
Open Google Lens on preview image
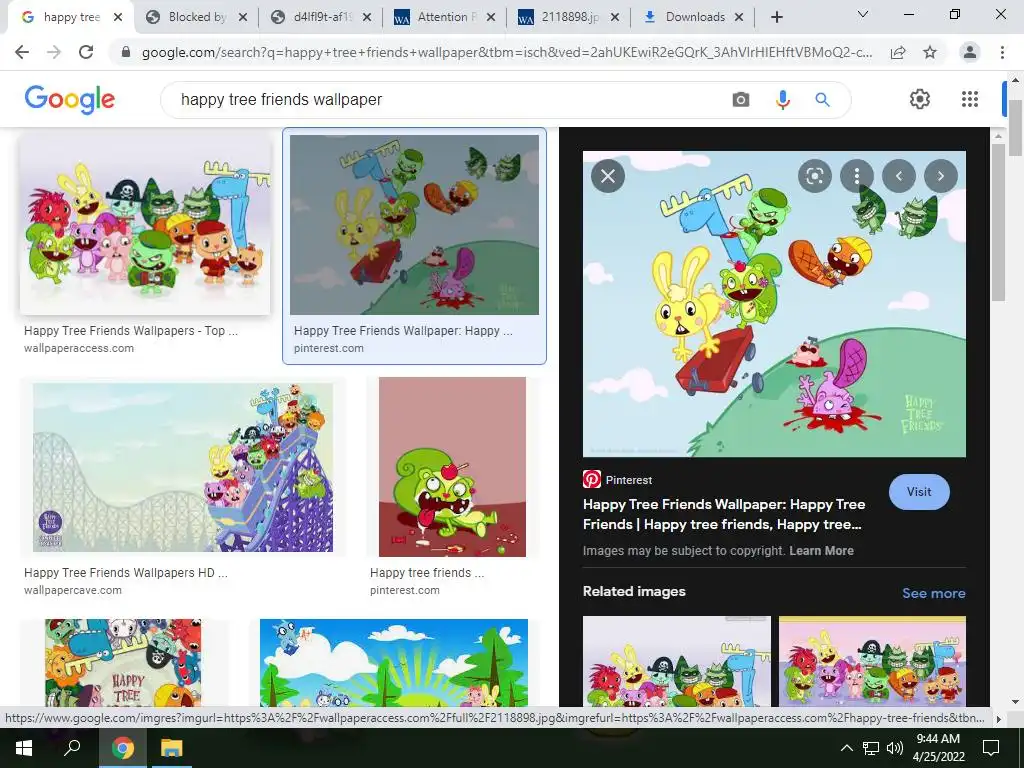(814, 176)
